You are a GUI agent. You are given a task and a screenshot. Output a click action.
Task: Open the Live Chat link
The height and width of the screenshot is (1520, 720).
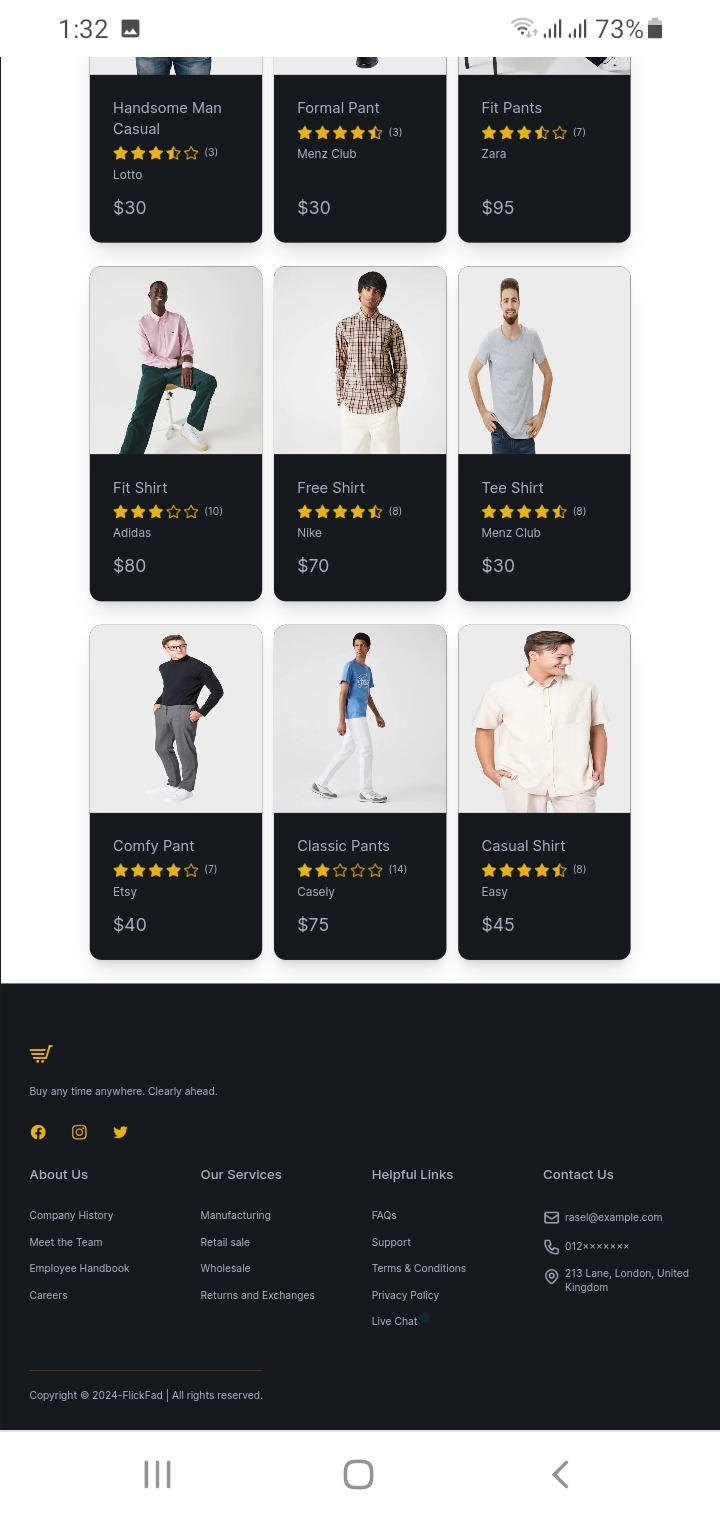394,1321
